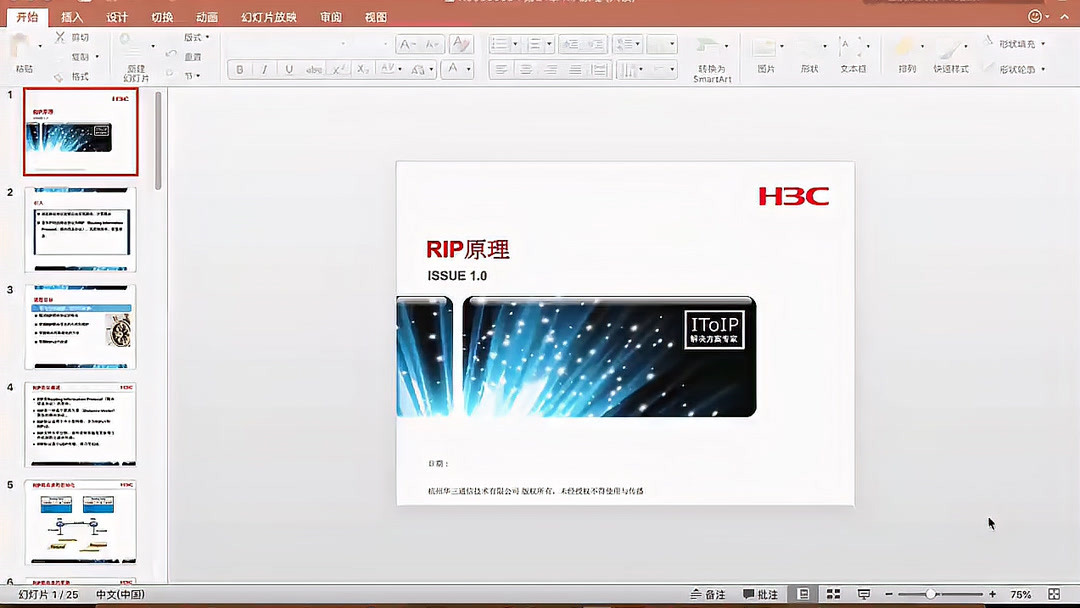
Task: Switch to slide sorter view icon
Action: (833, 594)
